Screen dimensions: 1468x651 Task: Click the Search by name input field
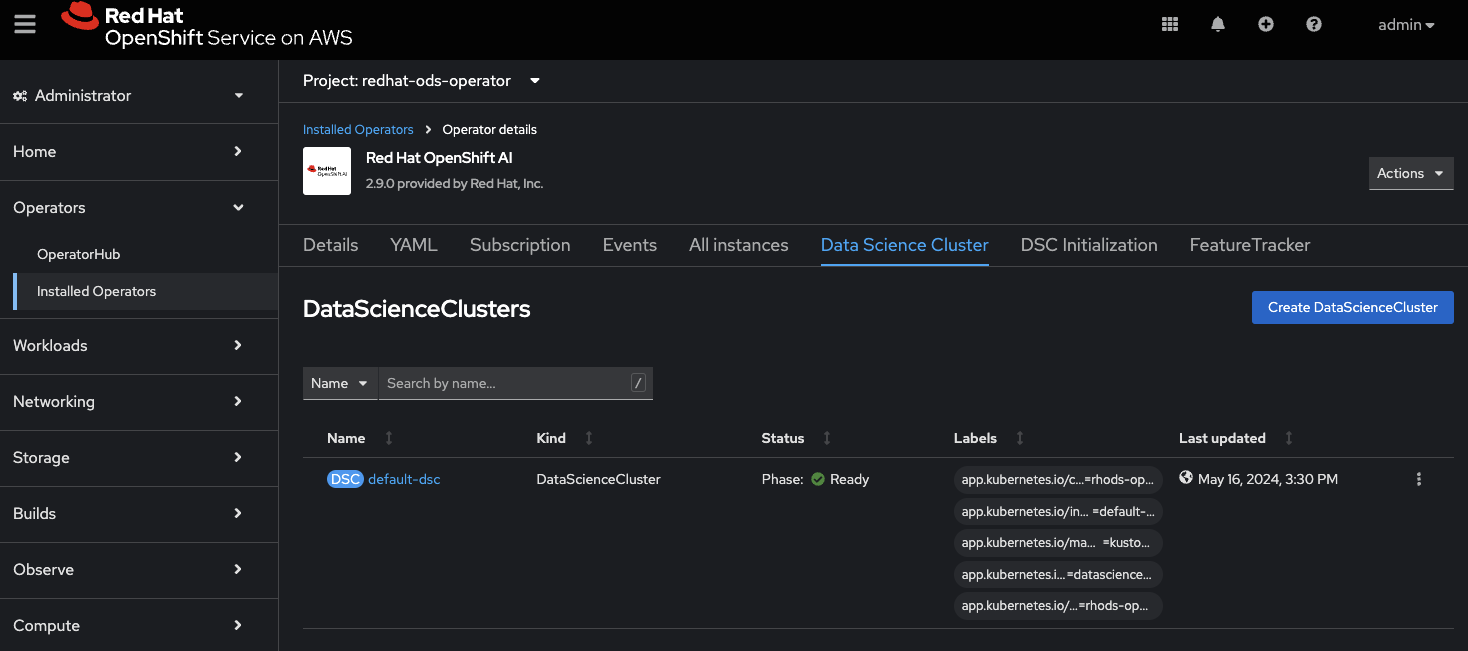(x=505, y=383)
